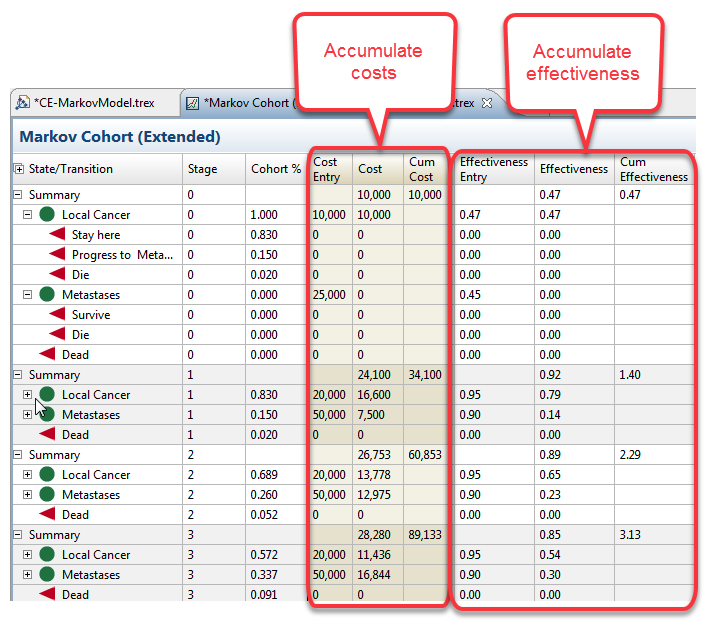The height and width of the screenshot is (621, 707).
Task: Collapse Local Cancer node in stage 0
Action: pyautogui.click(x=28, y=215)
